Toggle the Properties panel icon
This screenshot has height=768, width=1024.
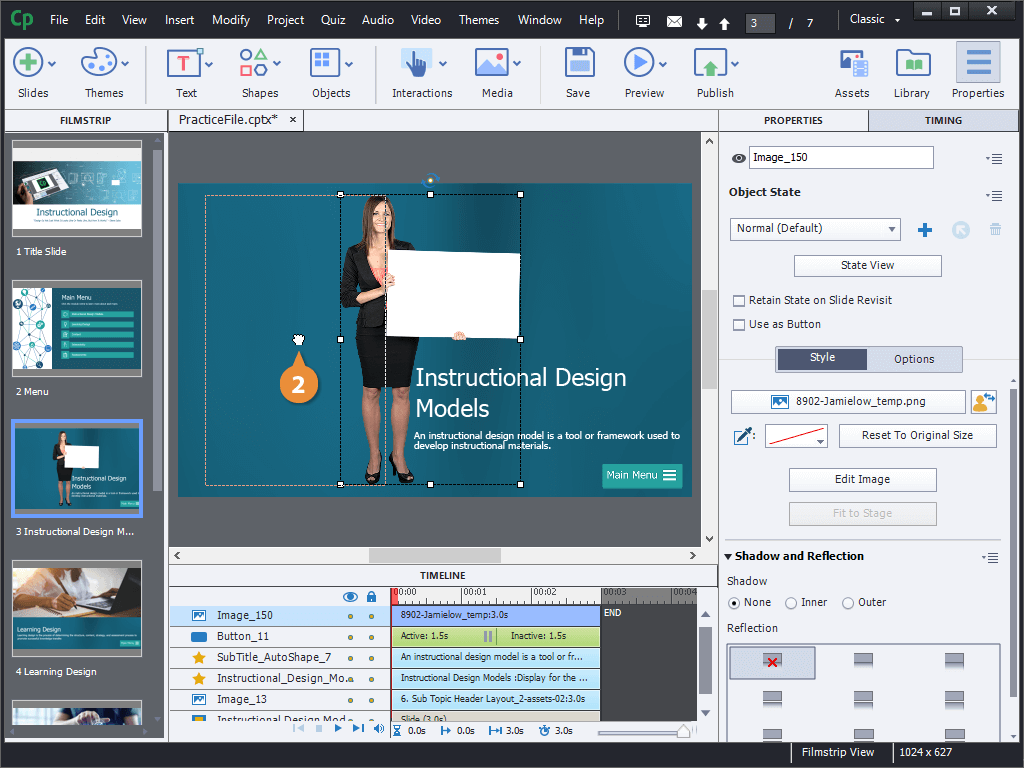coord(978,64)
